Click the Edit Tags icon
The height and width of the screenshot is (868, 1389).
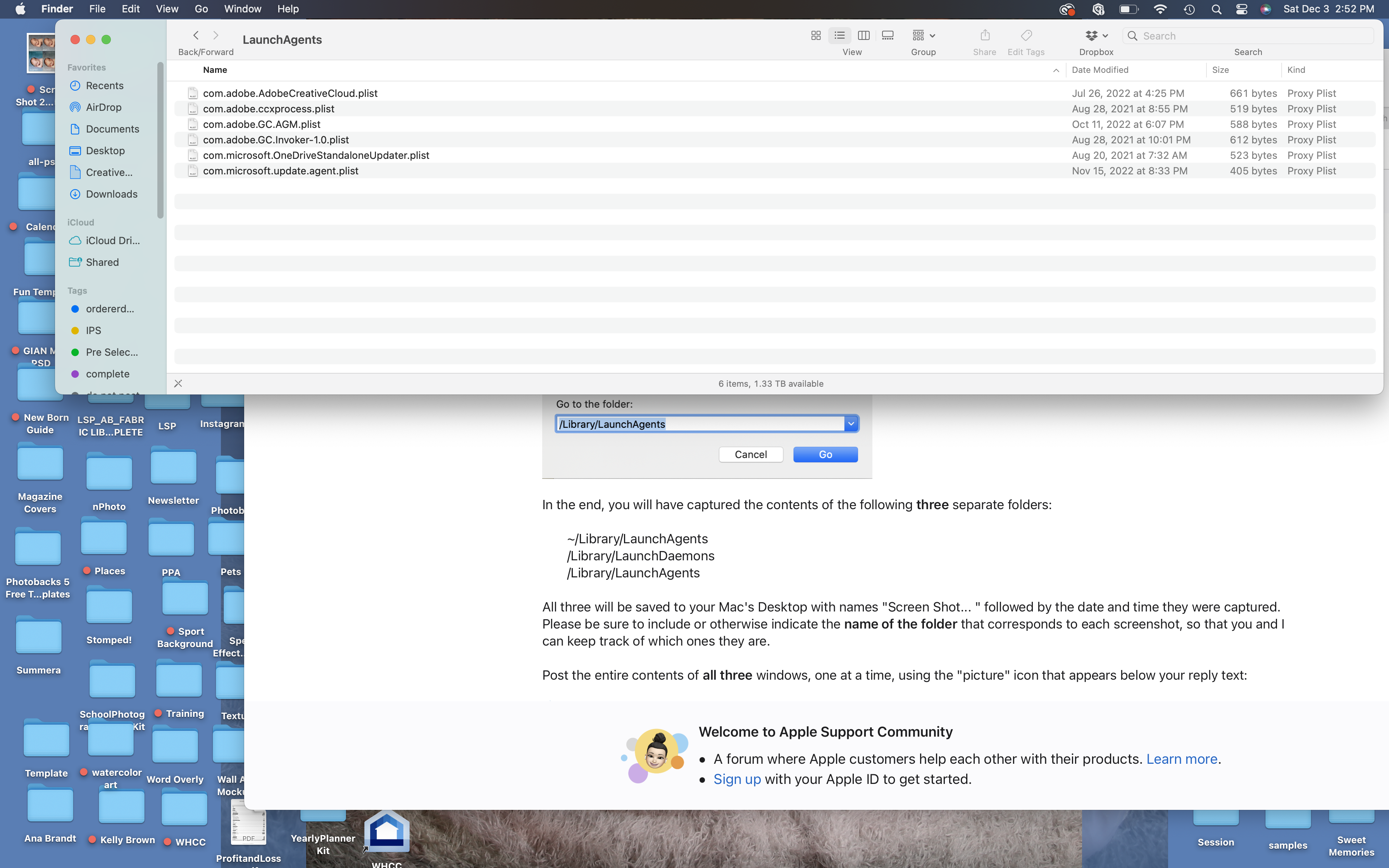(x=1026, y=36)
